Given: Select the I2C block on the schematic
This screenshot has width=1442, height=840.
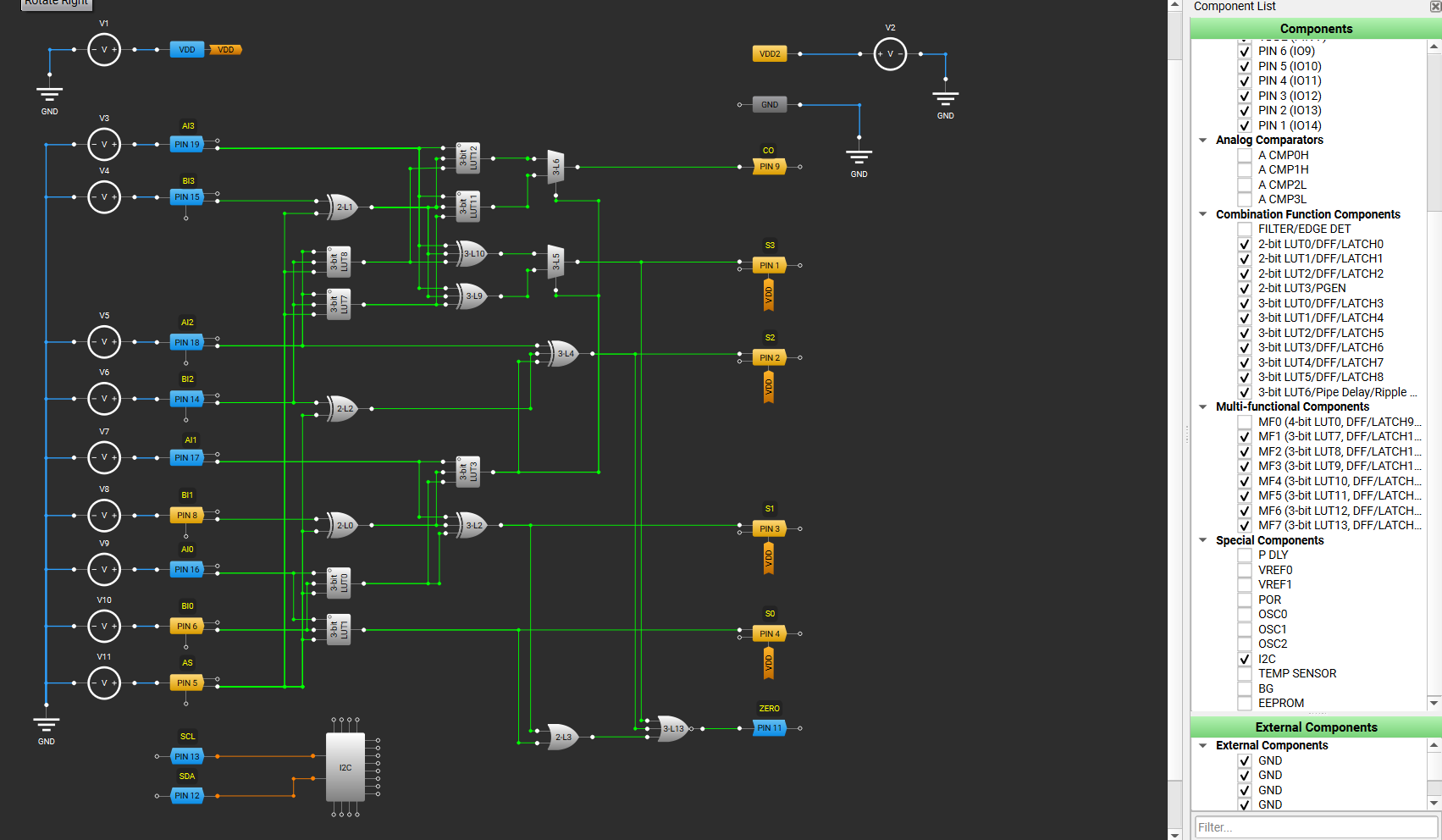Looking at the screenshot, I should pyautogui.click(x=345, y=767).
